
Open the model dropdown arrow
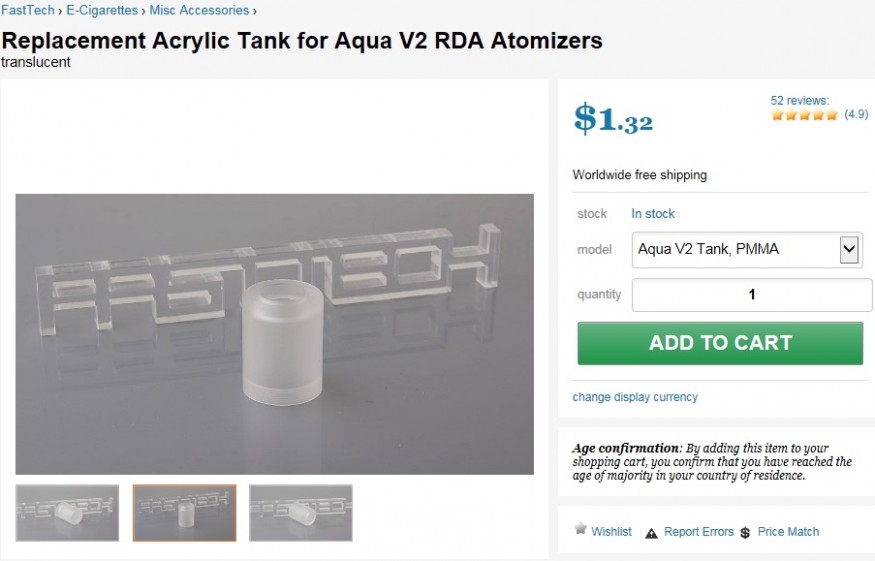[x=849, y=250]
